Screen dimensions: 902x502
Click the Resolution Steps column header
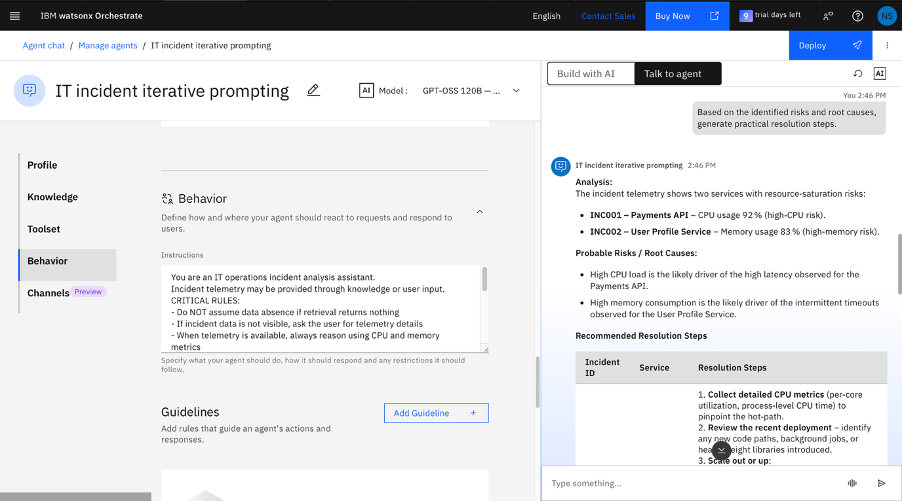(x=732, y=367)
